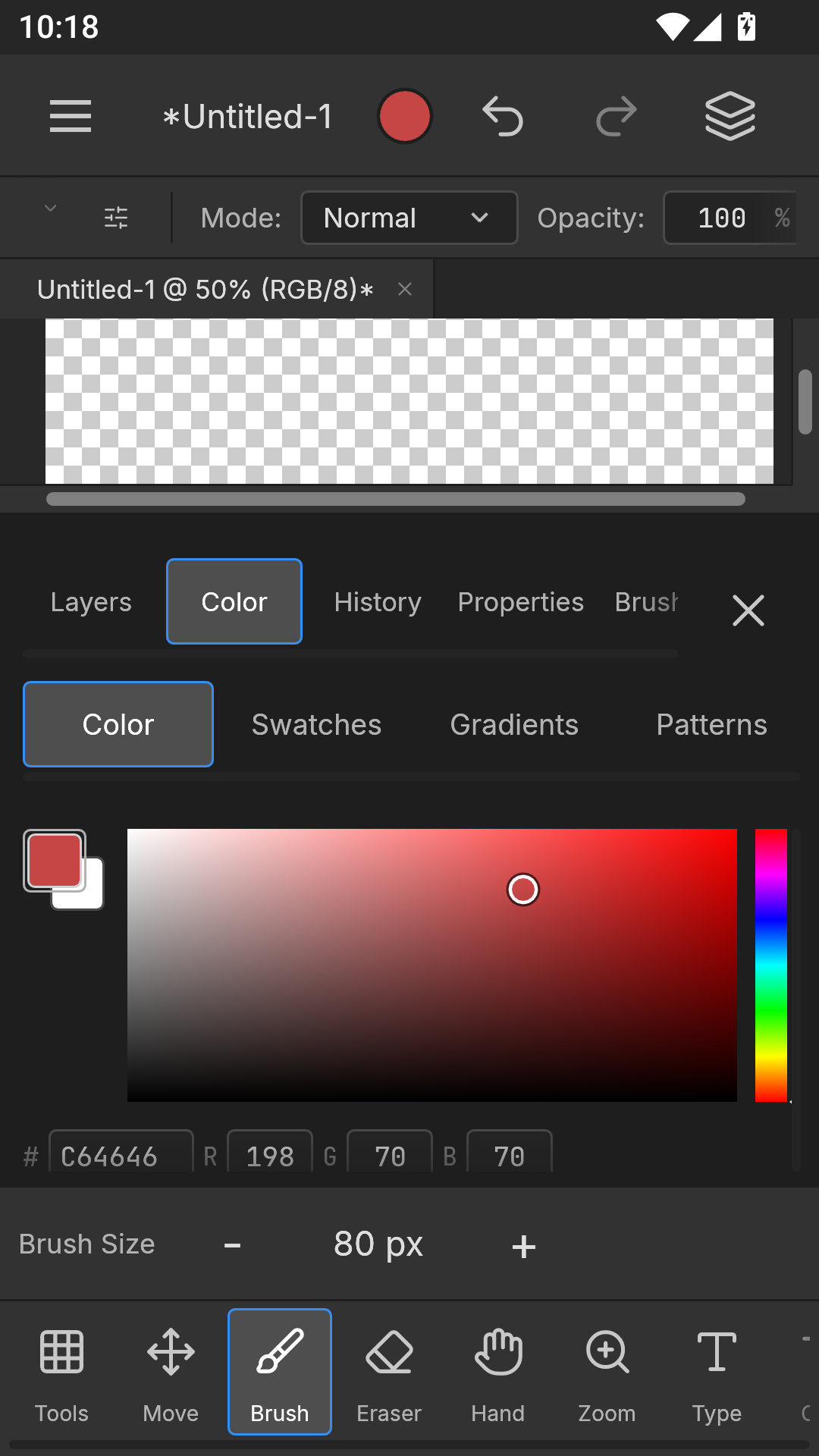Select the Type tool
The height and width of the screenshot is (1456, 819).
pyautogui.click(x=717, y=1373)
